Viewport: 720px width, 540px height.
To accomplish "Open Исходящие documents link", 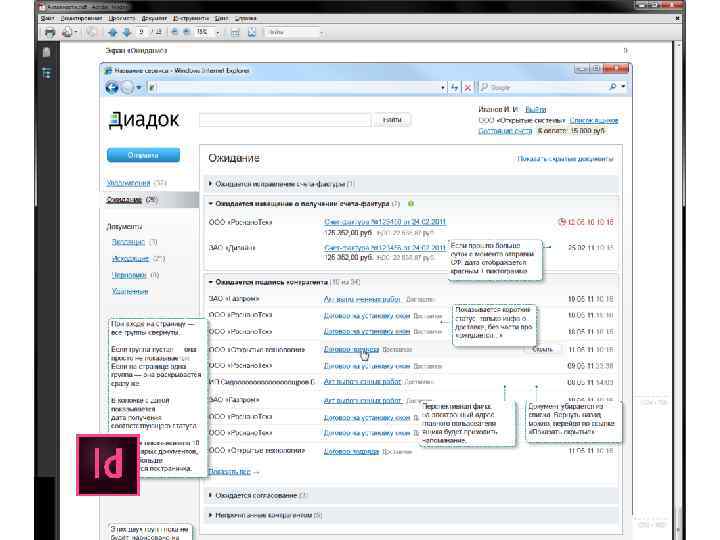I will pyautogui.click(x=130, y=259).
